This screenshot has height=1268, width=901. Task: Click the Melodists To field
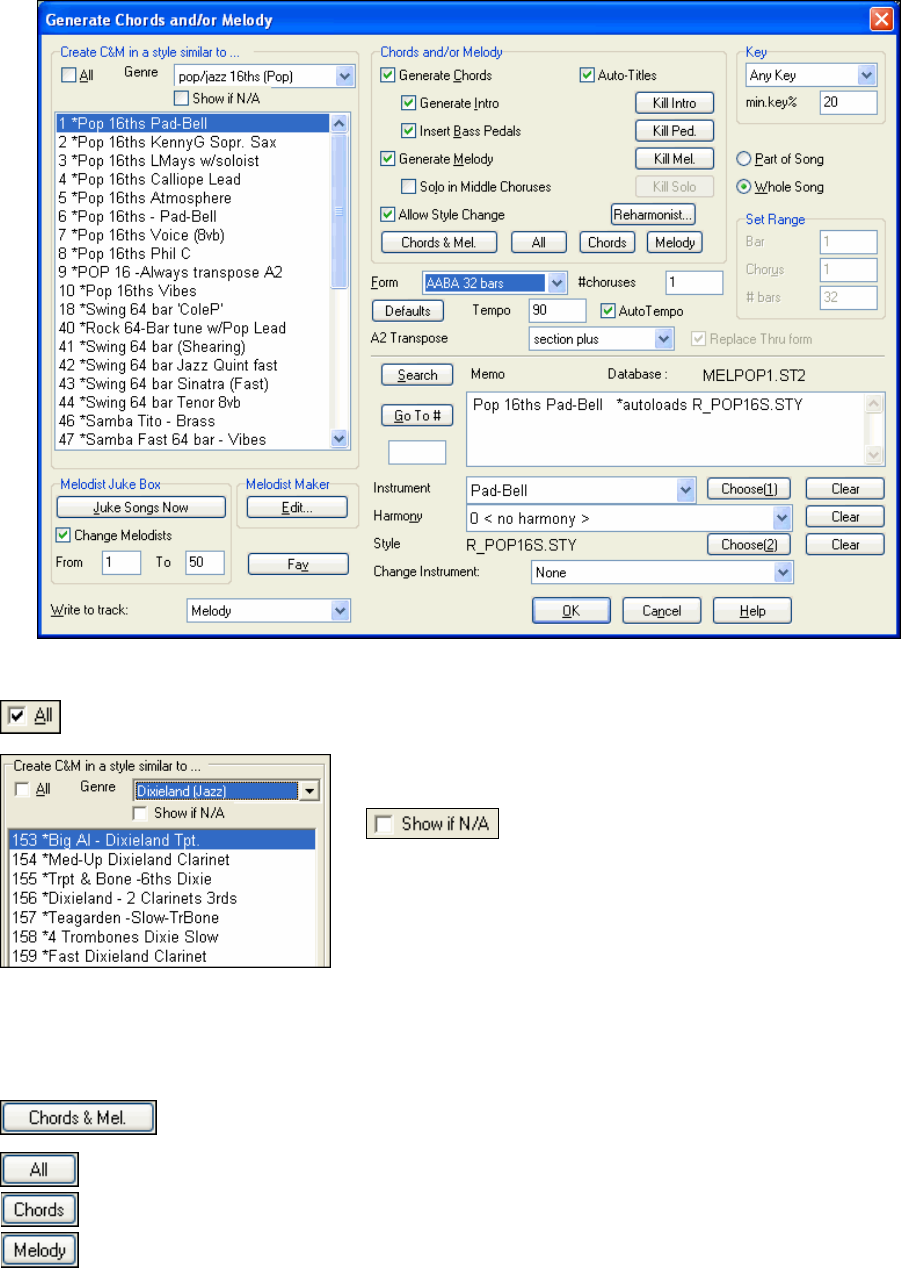click(205, 563)
